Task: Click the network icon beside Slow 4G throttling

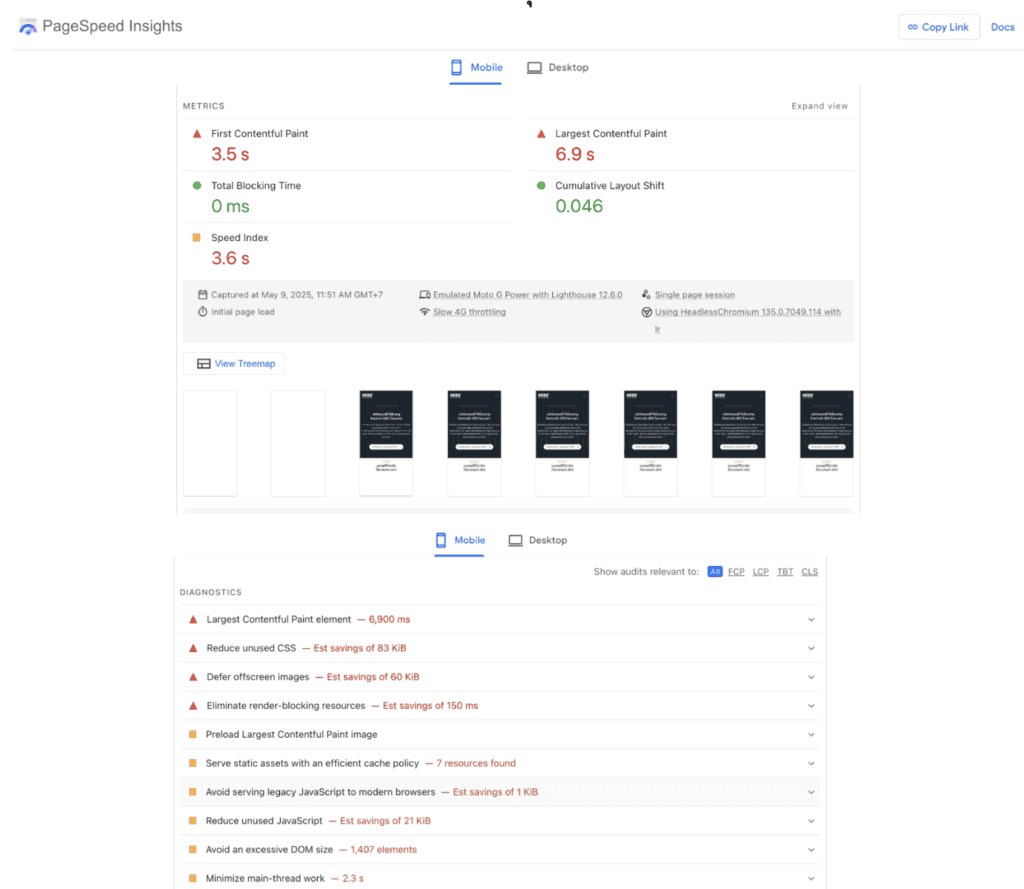Action: [x=426, y=310]
